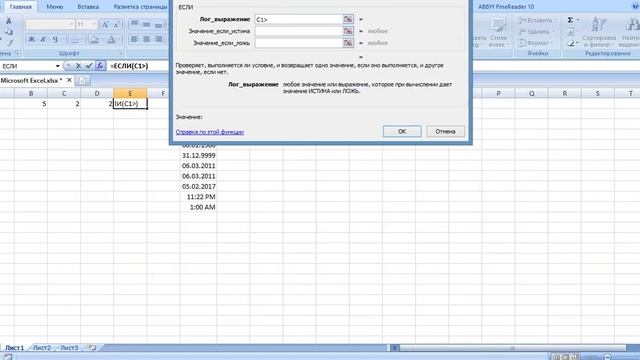Viewport: 640px width, 360px height.
Task: Open the Вставка ribbon tab
Action: point(88,7)
